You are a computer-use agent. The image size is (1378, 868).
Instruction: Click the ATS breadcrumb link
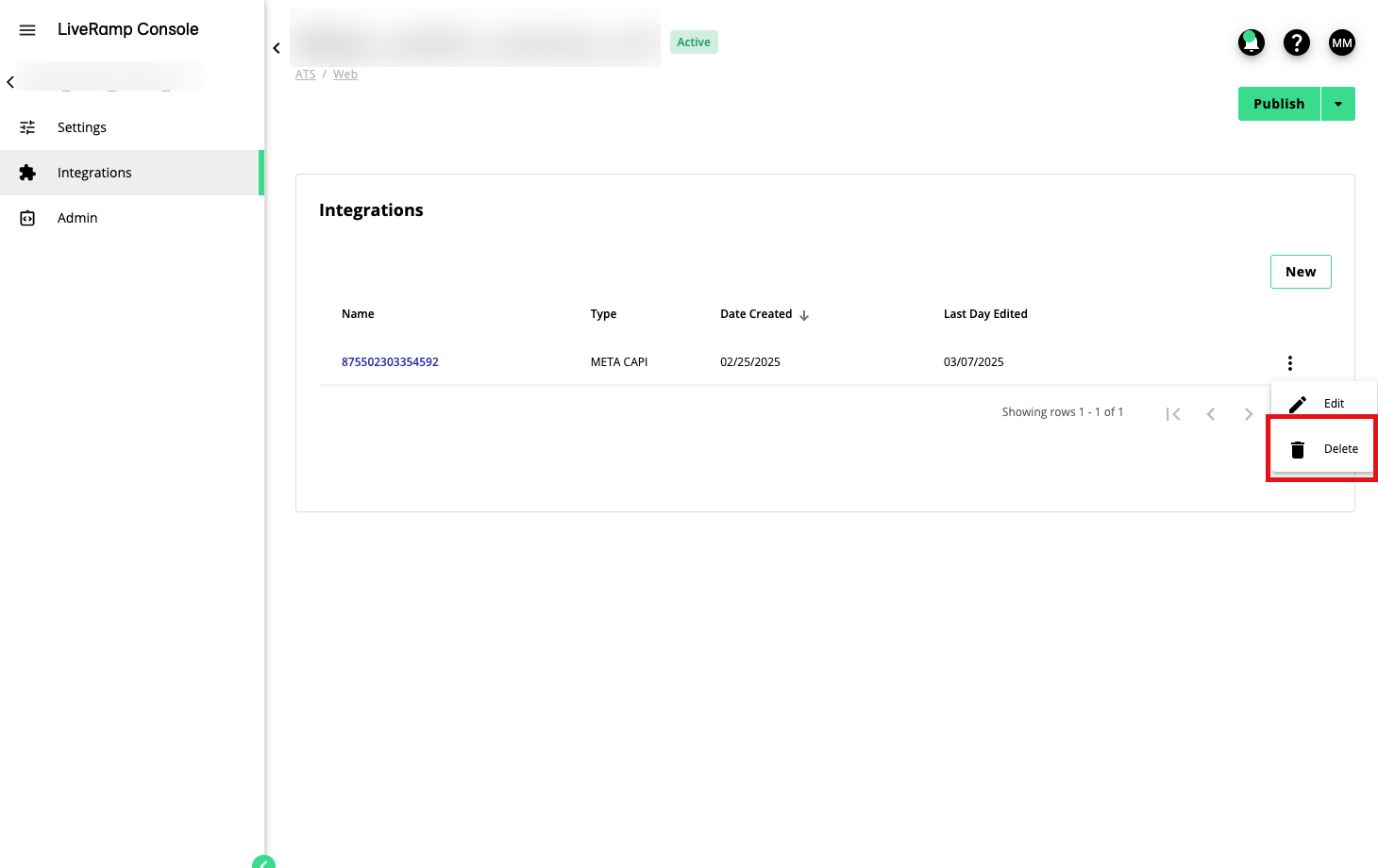click(x=305, y=75)
